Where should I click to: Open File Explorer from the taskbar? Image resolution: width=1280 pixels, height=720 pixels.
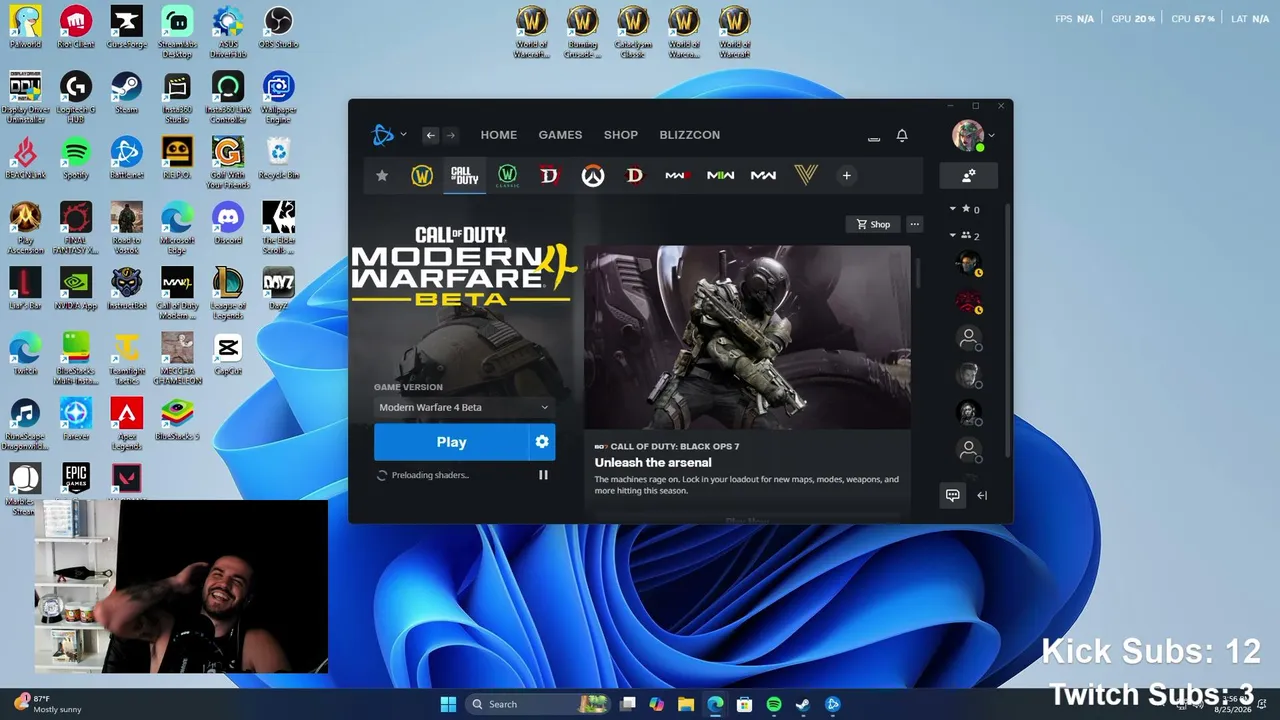pyautogui.click(x=686, y=704)
